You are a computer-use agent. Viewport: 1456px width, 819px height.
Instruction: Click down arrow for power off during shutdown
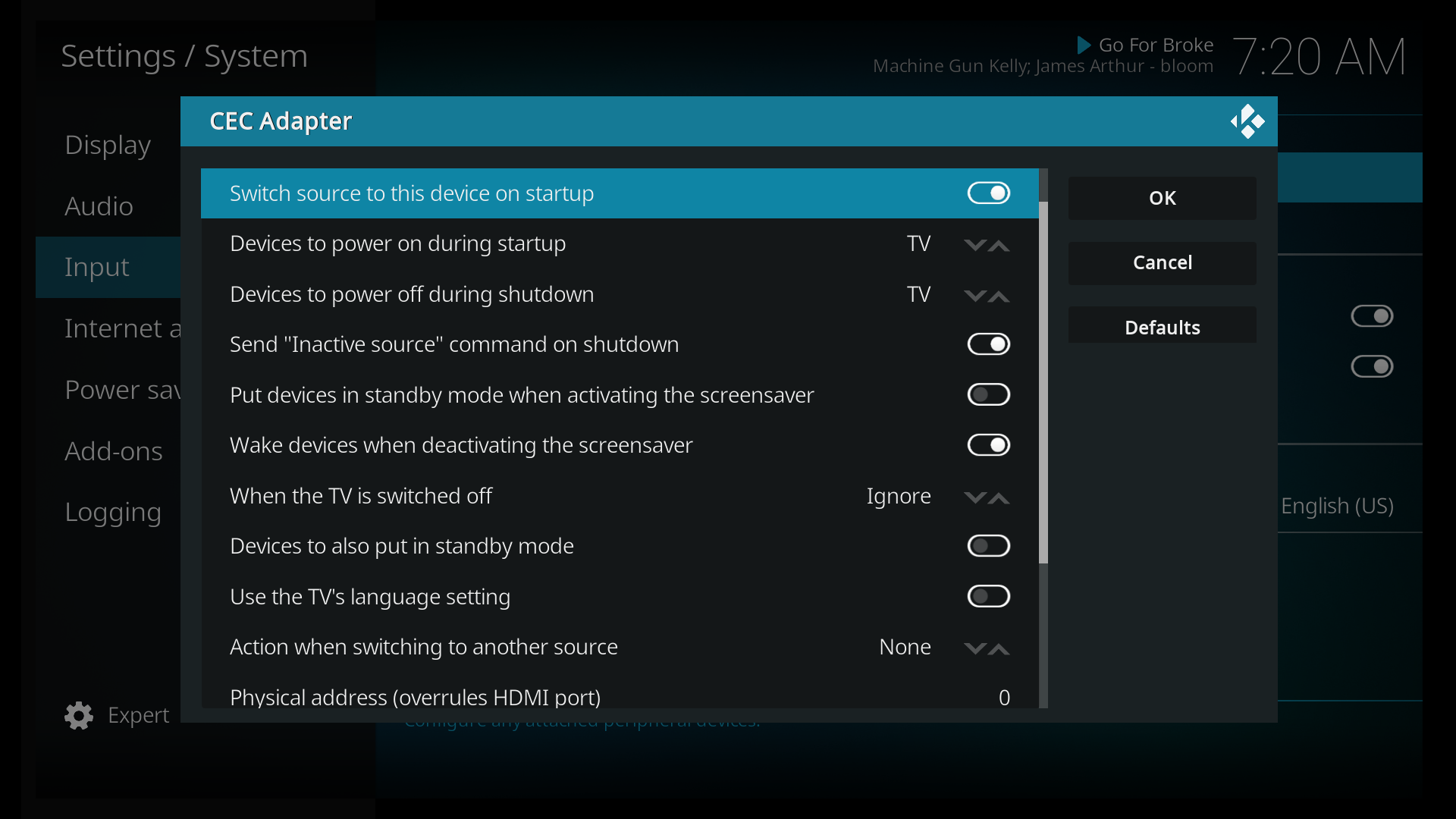coord(974,296)
